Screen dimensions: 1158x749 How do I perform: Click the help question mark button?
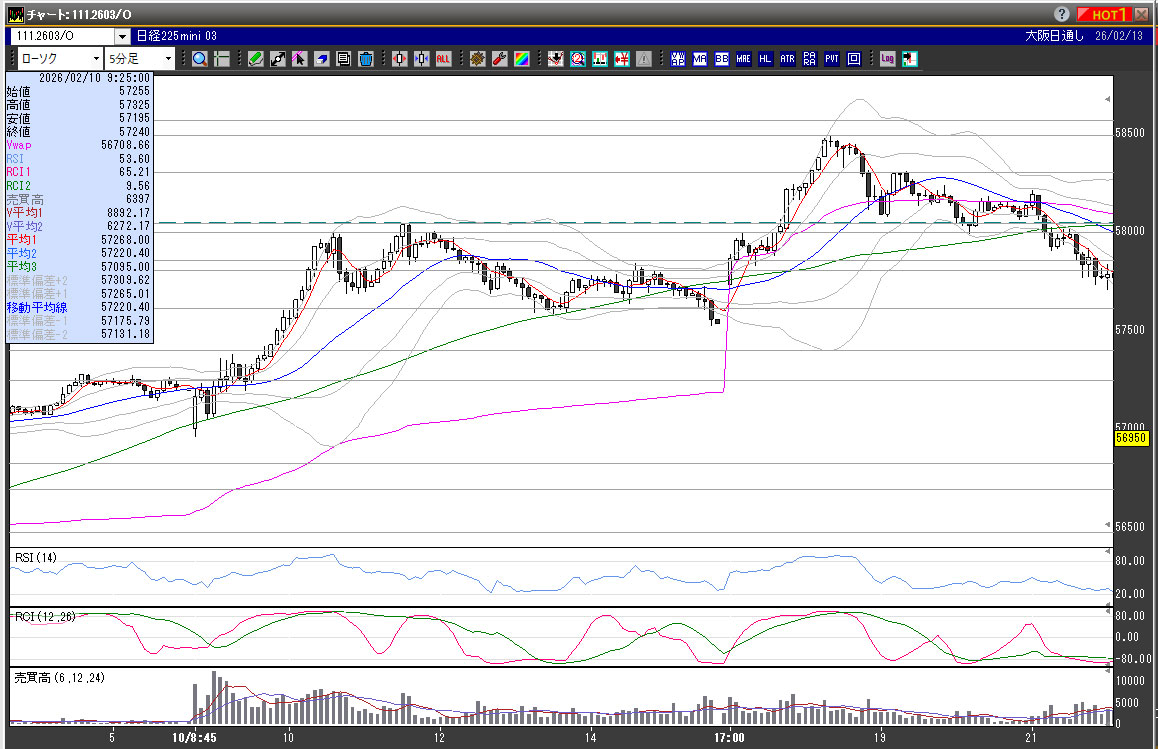(1062, 14)
